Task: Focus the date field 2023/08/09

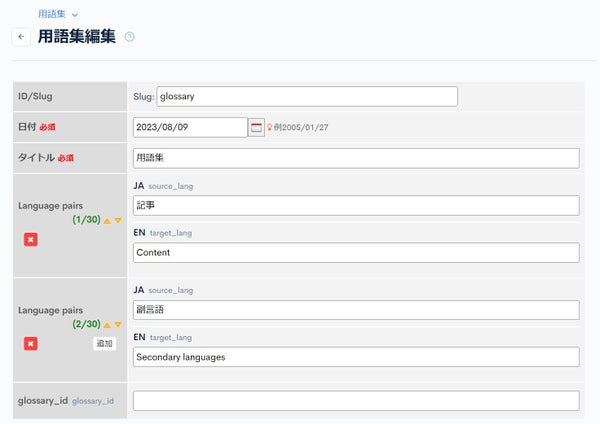Action: pyautogui.click(x=190, y=127)
